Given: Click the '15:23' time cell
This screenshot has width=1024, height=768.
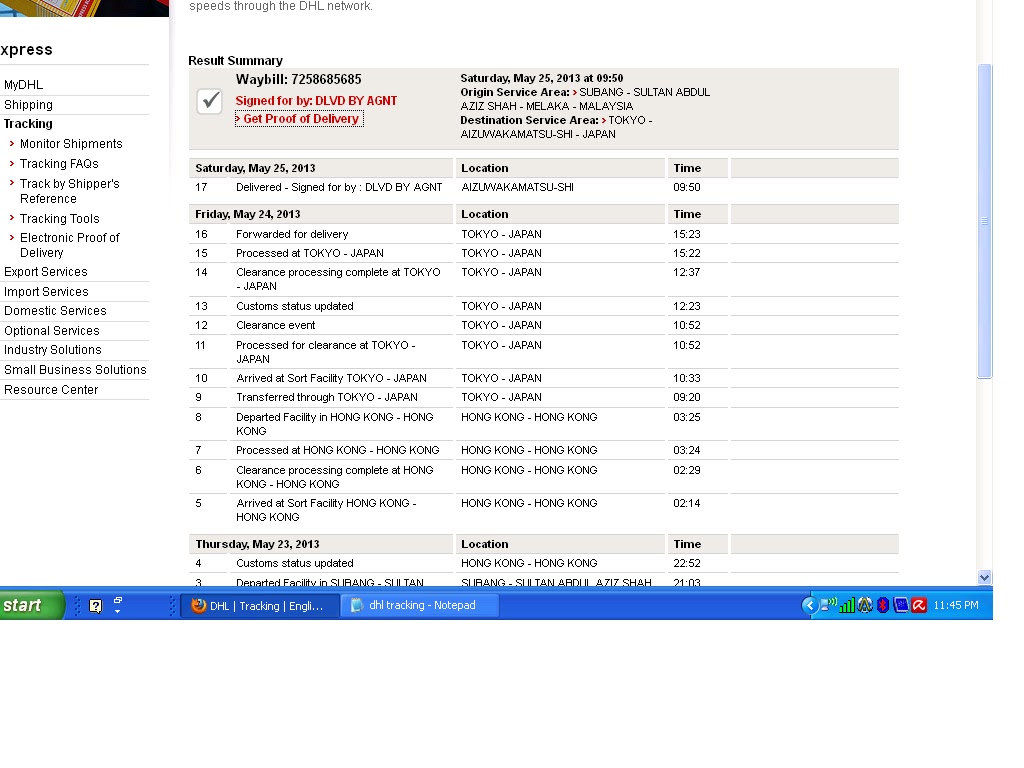Looking at the screenshot, I should coord(686,234).
